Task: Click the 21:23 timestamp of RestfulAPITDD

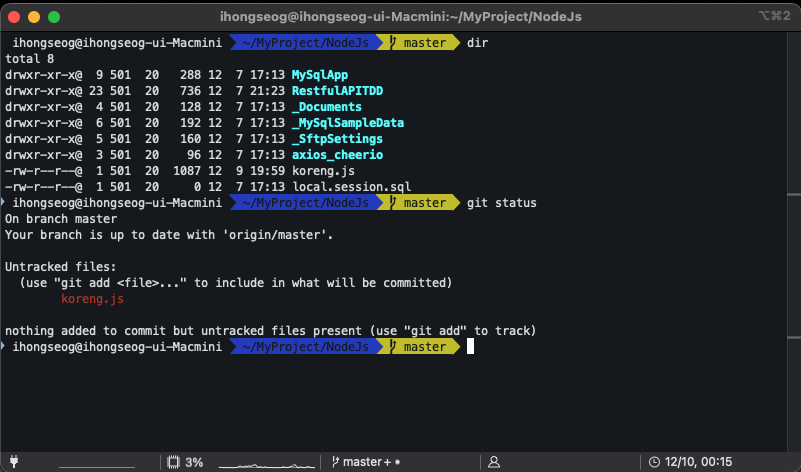Action: (x=267, y=91)
